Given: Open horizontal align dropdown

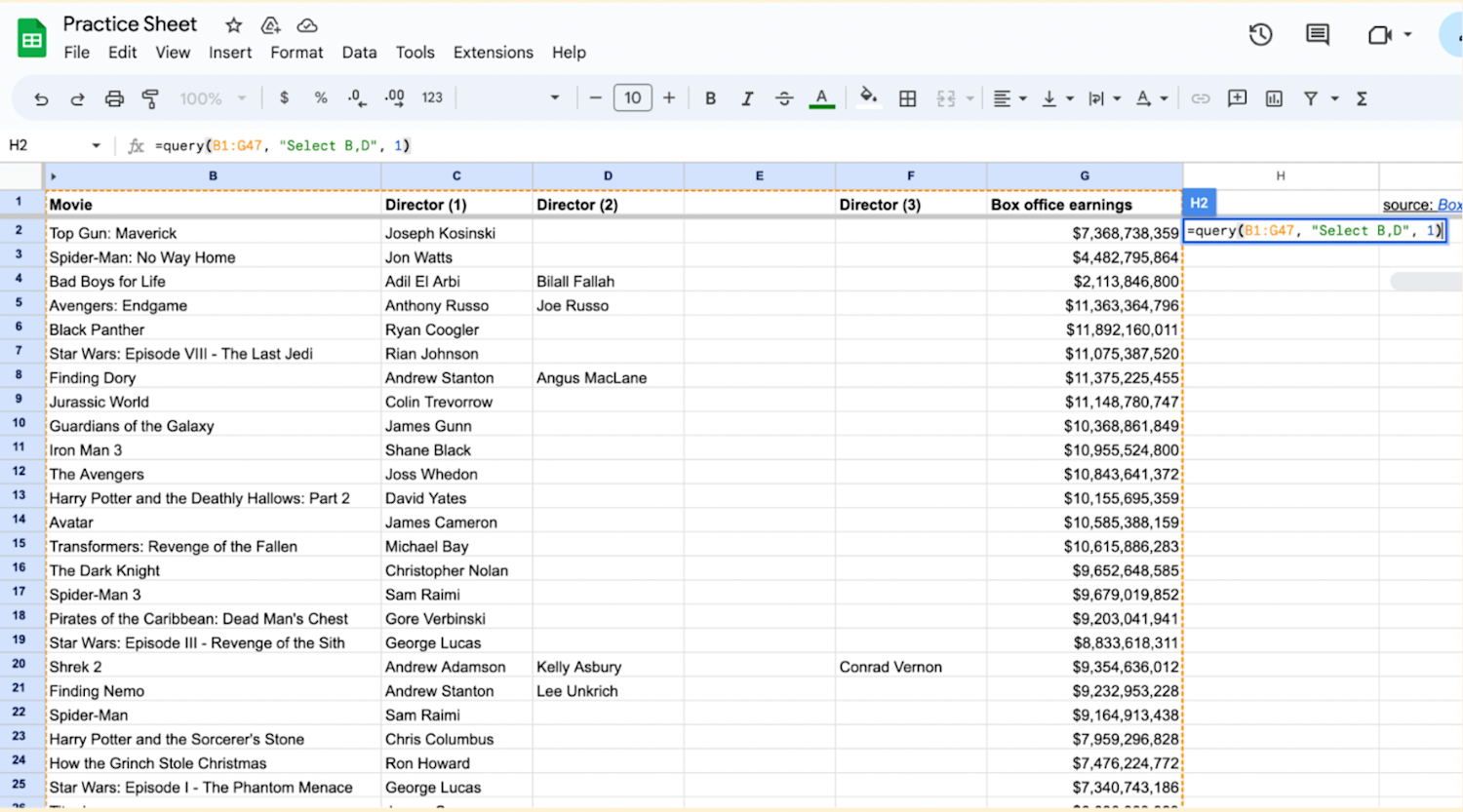Looking at the screenshot, I should pyautogui.click(x=1009, y=98).
